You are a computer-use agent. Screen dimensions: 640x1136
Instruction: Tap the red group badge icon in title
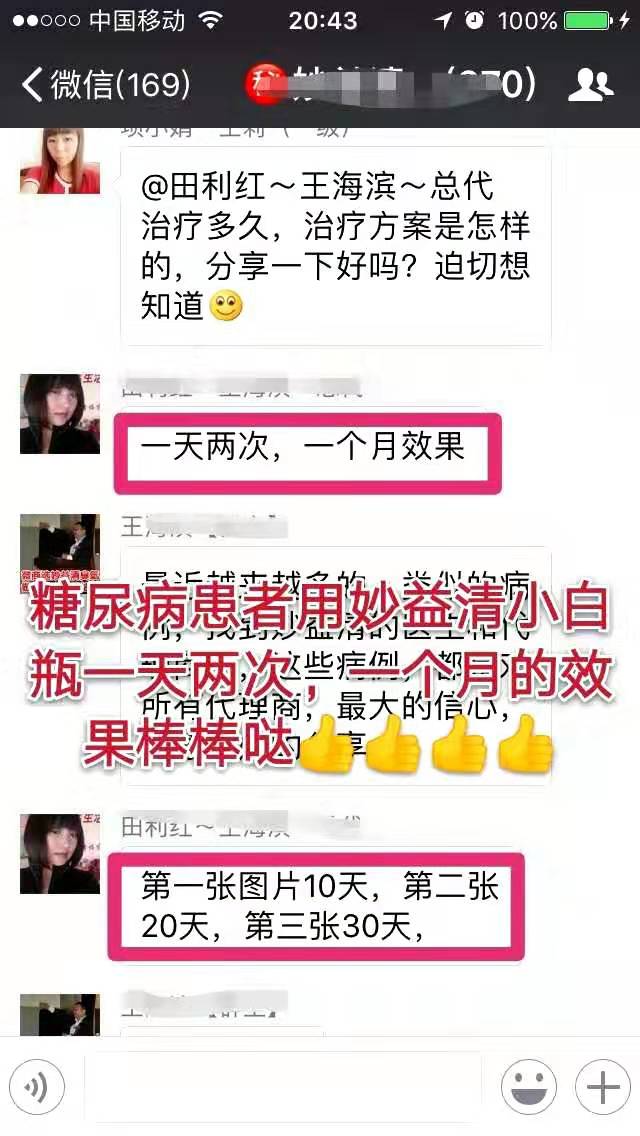coord(265,85)
